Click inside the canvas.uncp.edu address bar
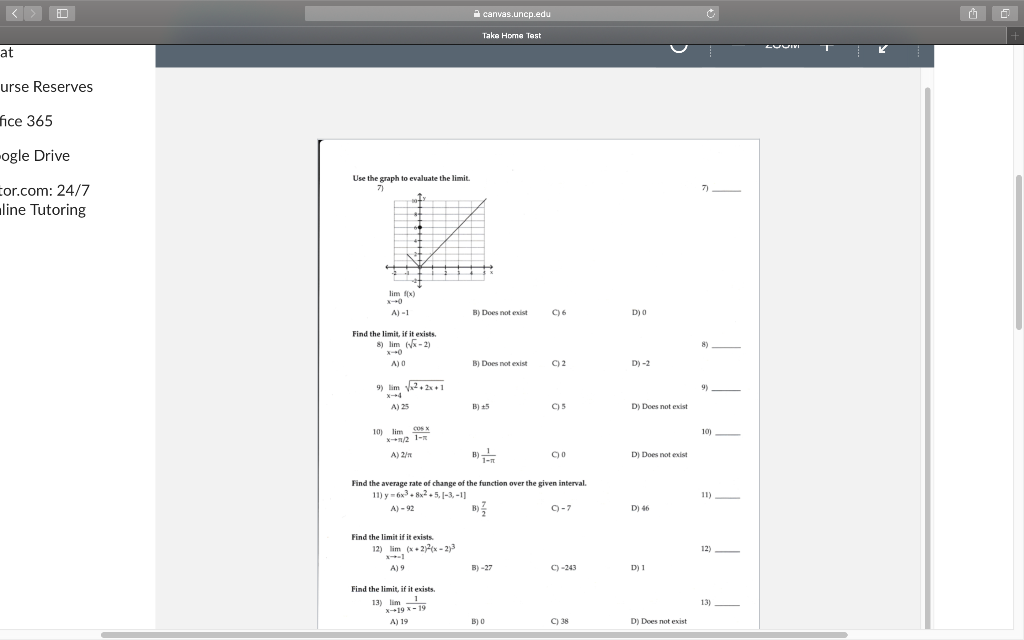The height and width of the screenshot is (640, 1024). tap(512, 13)
